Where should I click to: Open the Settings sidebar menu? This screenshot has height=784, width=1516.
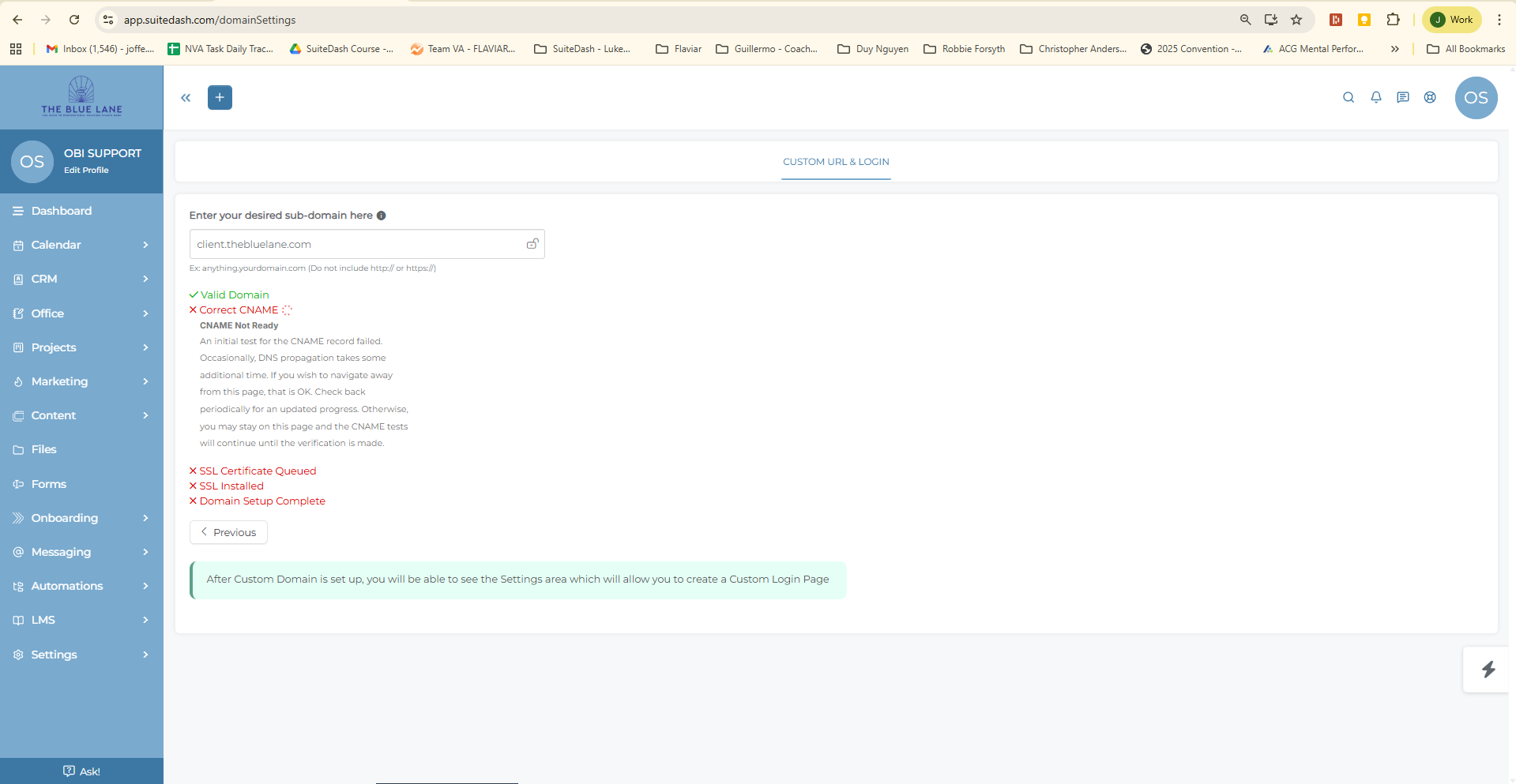pyautogui.click(x=81, y=655)
